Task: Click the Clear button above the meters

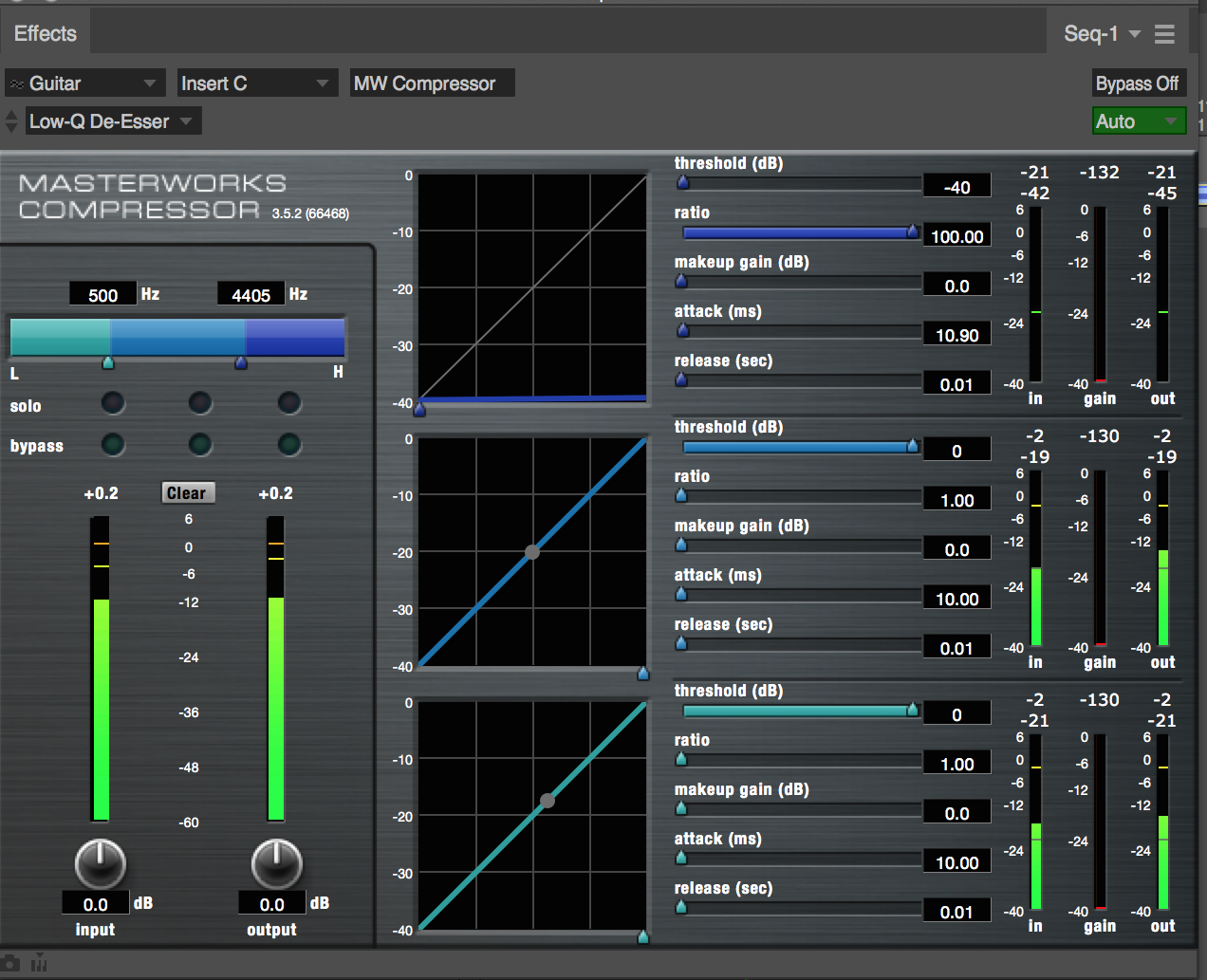Action: click(x=187, y=492)
